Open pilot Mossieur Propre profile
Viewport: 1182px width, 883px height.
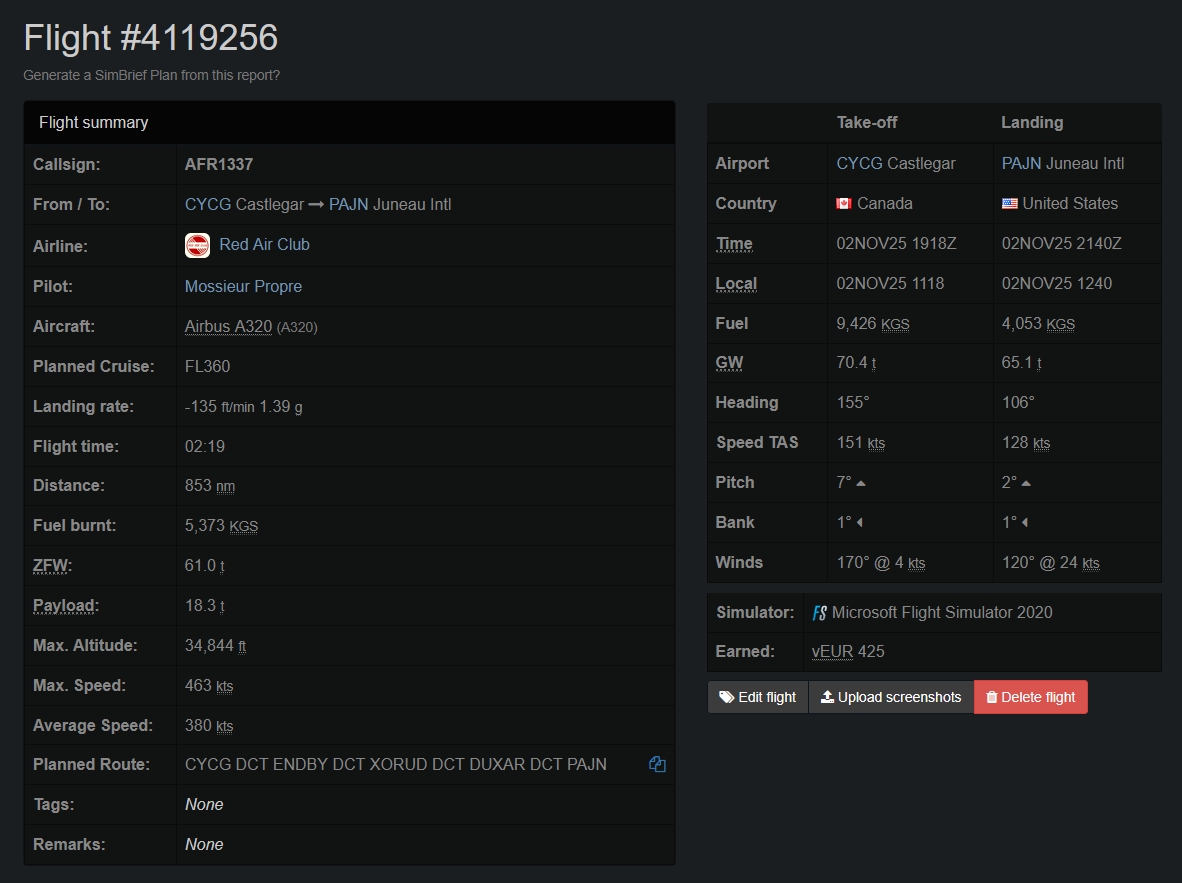tap(243, 287)
